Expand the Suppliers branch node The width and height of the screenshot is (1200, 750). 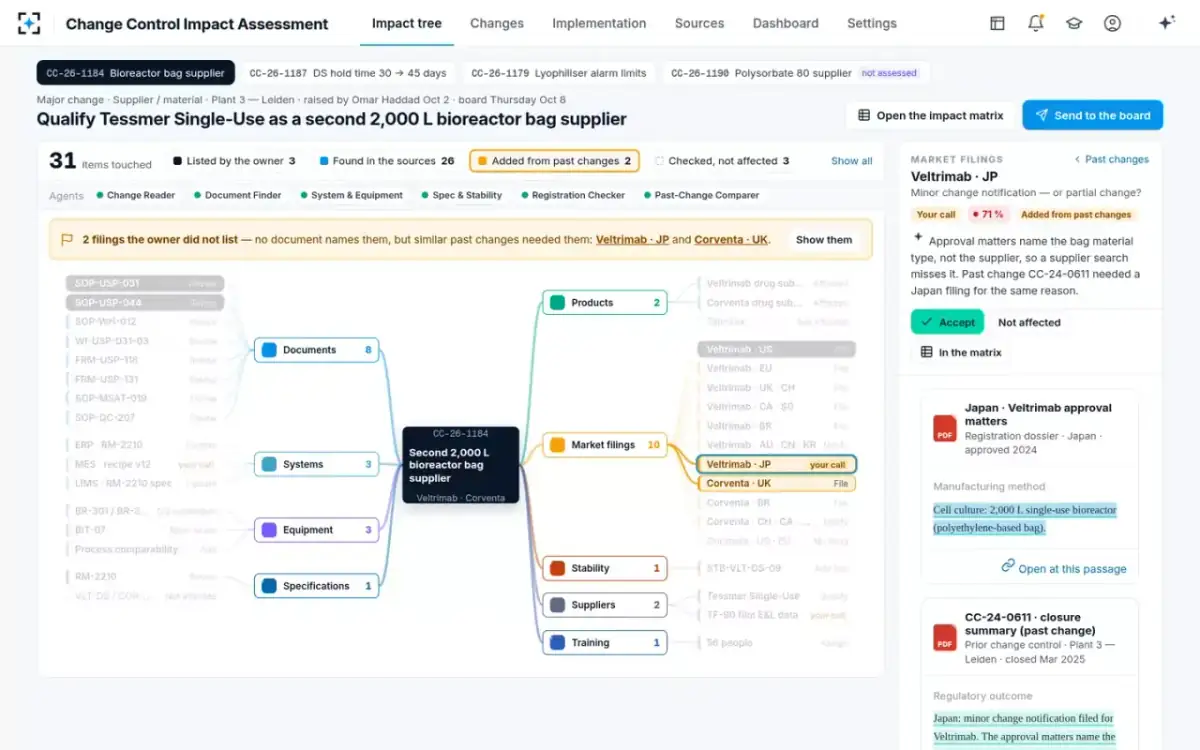605,605
